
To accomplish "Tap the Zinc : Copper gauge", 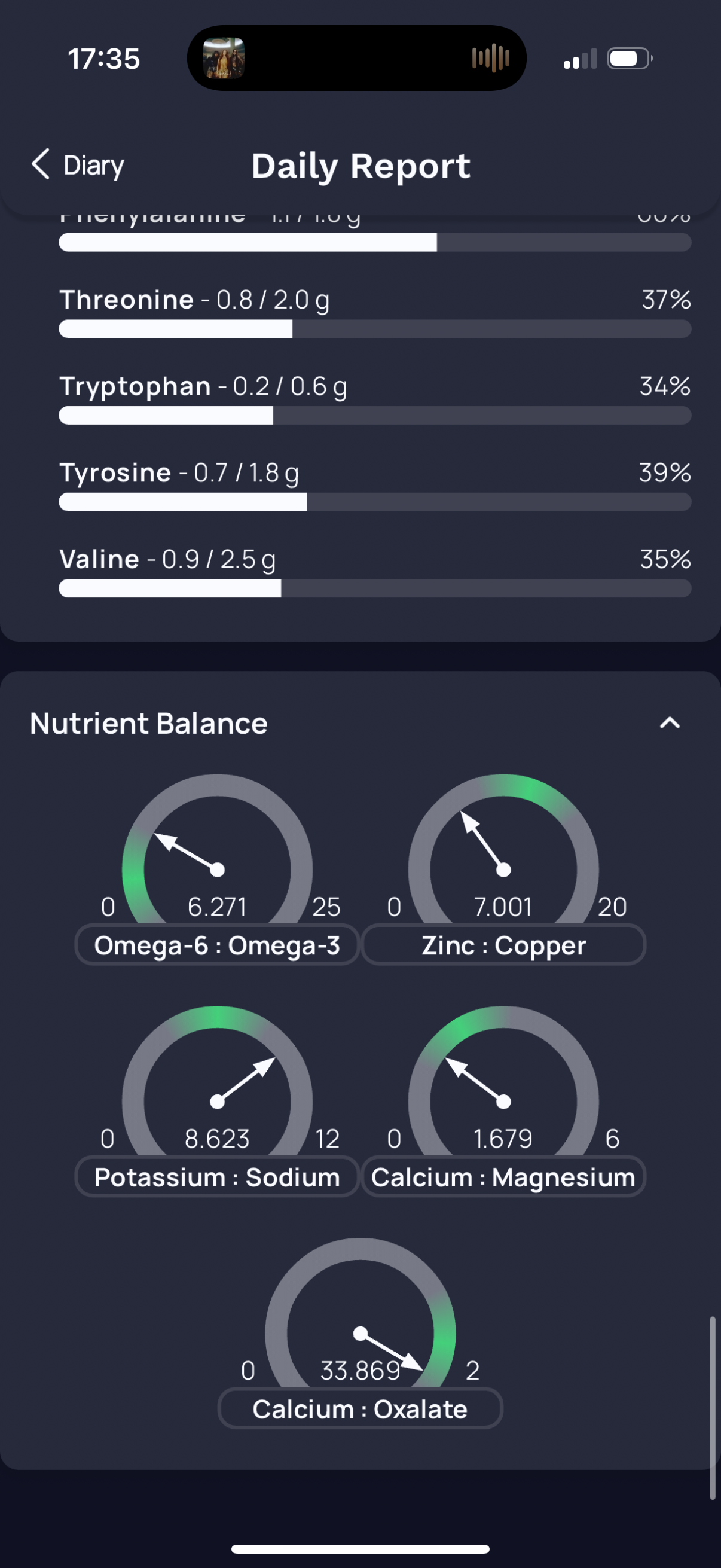I will tap(503, 849).
